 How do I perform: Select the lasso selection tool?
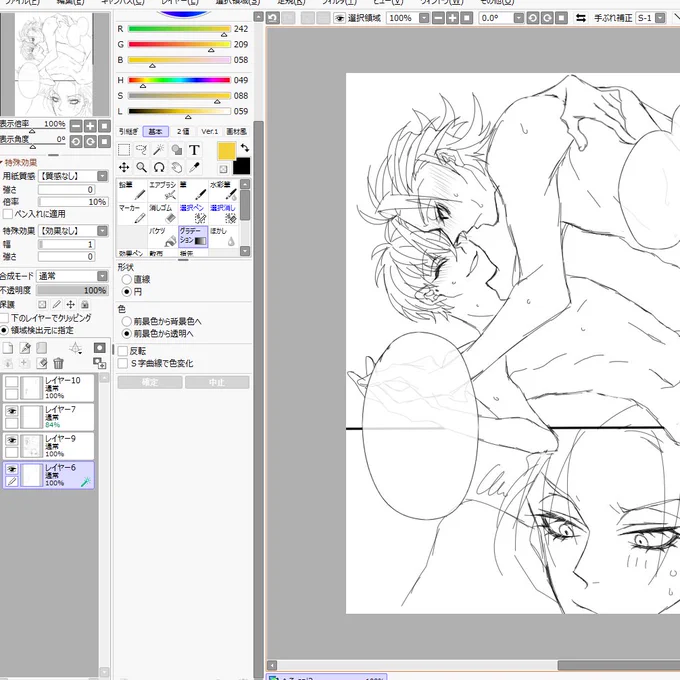pos(141,150)
